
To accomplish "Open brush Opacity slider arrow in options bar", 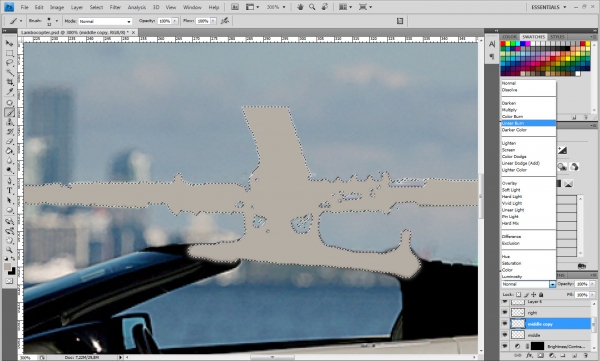I will (x=175, y=21).
